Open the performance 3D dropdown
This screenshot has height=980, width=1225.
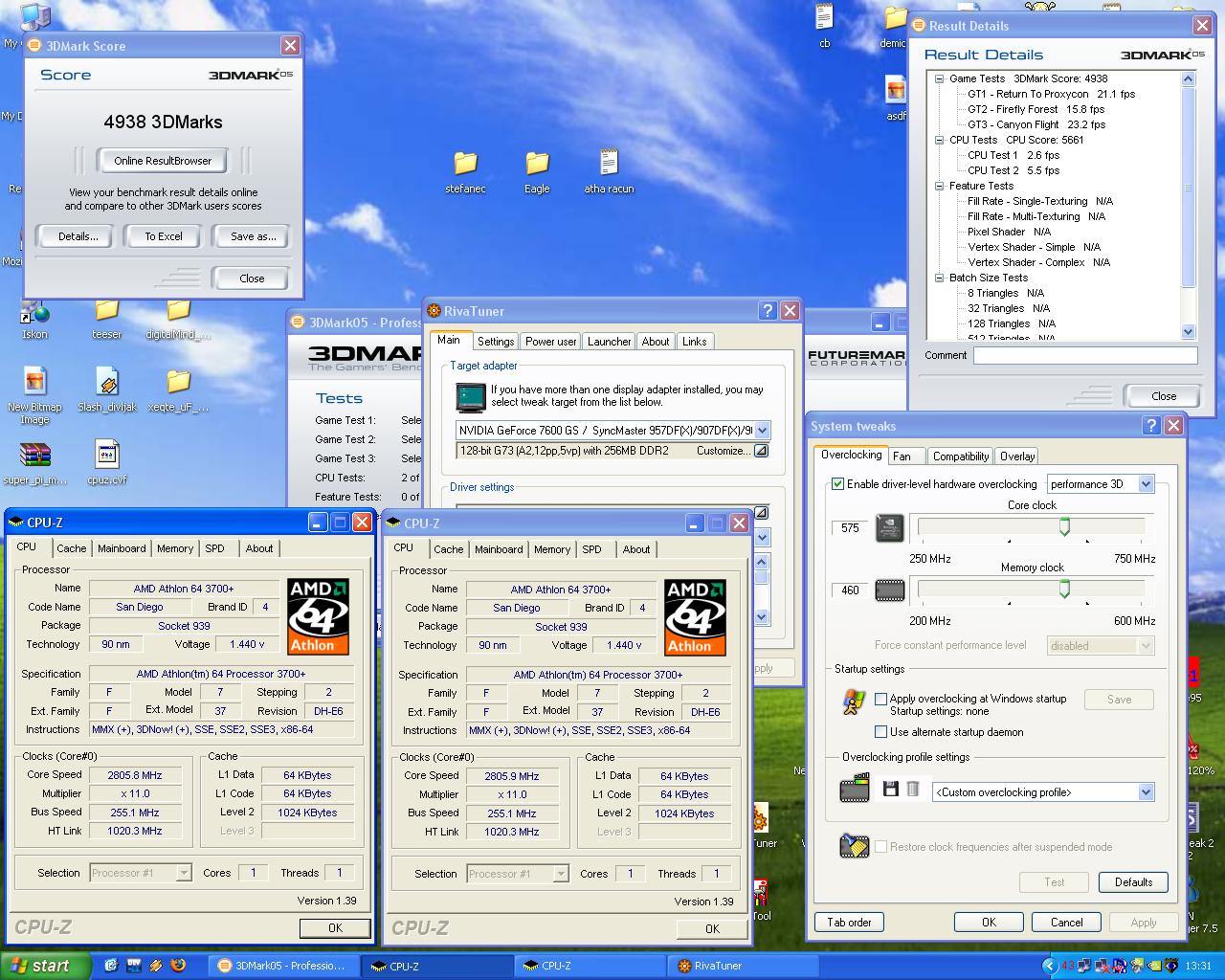click(1146, 484)
